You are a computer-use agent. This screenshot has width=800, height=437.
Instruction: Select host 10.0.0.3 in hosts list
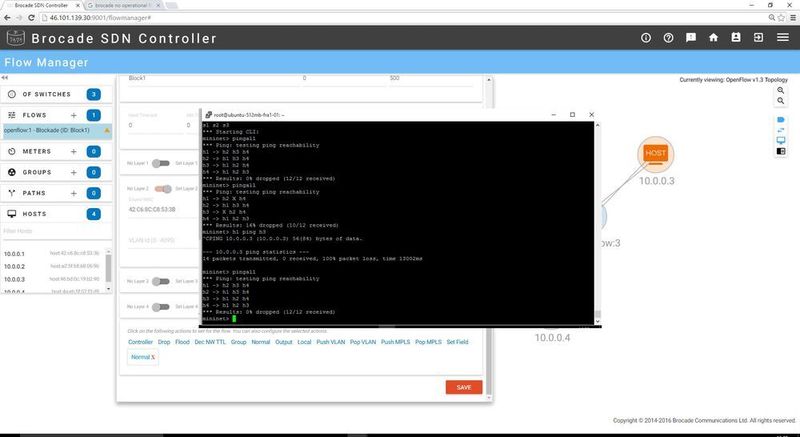click(53, 279)
